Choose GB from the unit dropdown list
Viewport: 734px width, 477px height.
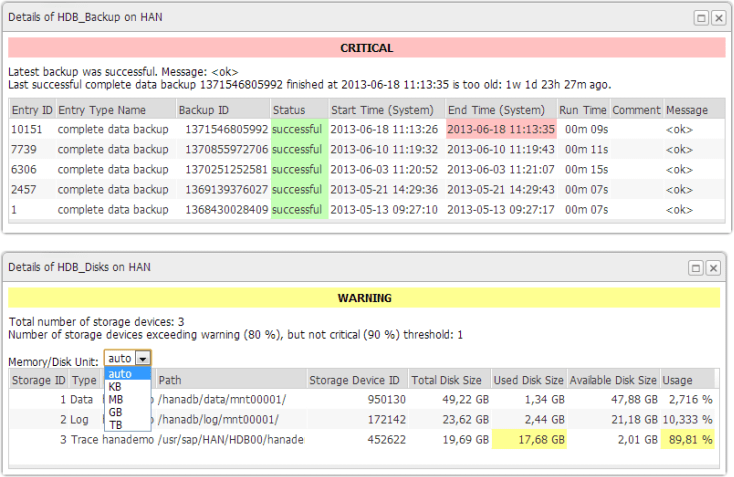coord(116,411)
